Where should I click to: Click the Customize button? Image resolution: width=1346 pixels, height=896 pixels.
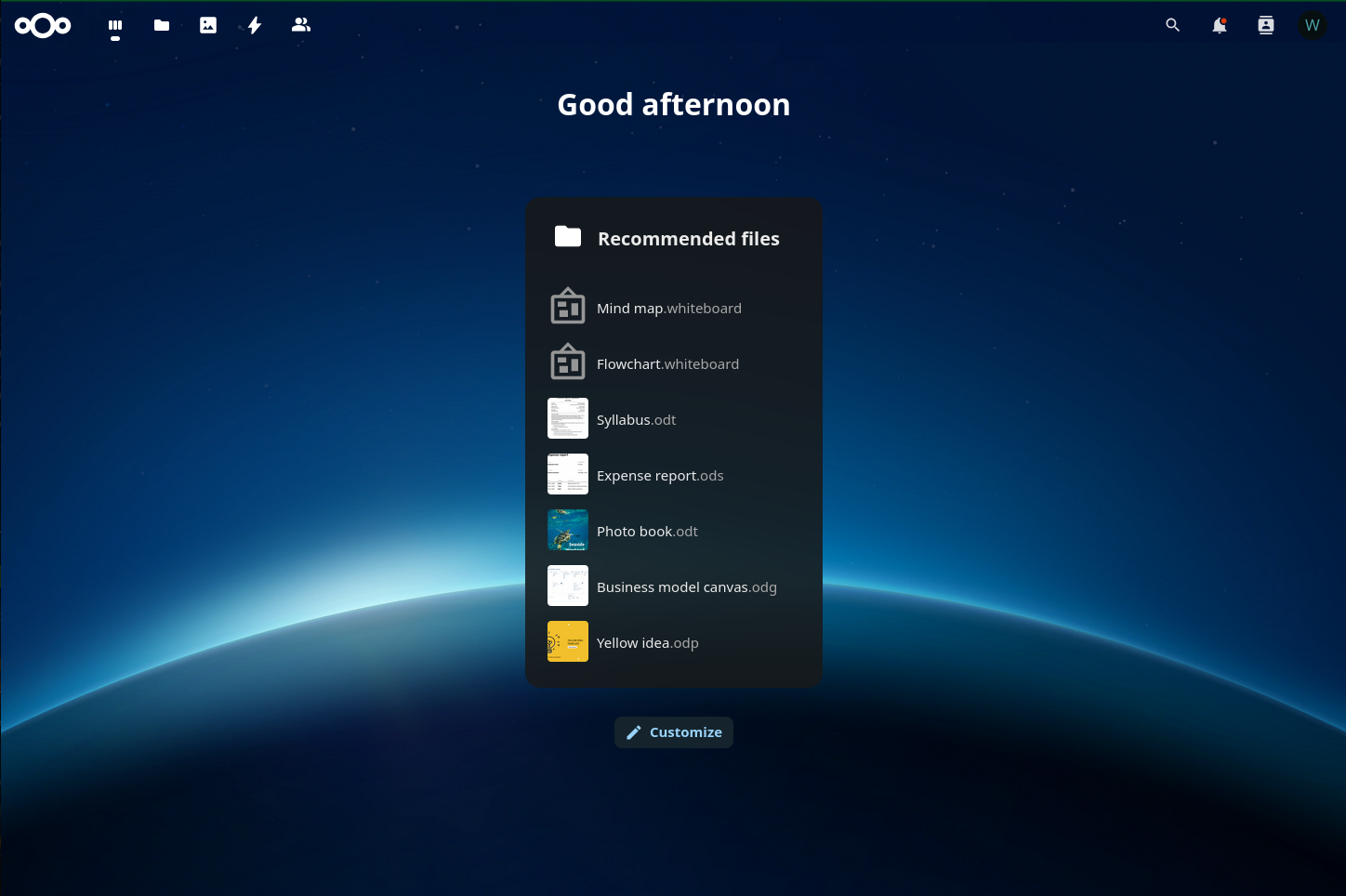(x=674, y=732)
